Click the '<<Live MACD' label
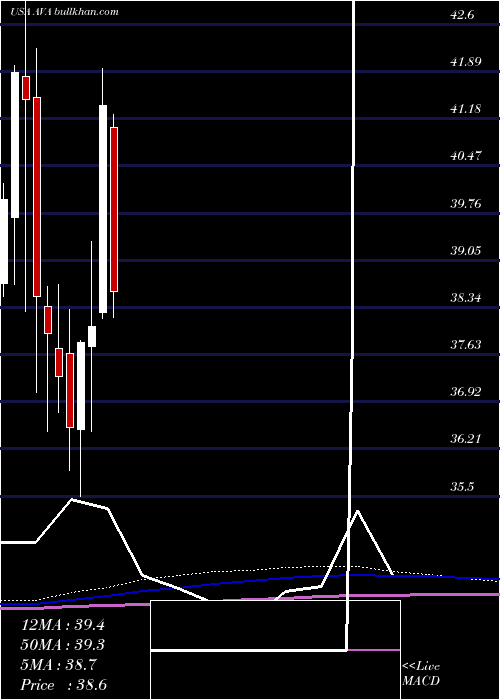 [x=421, y=674]
